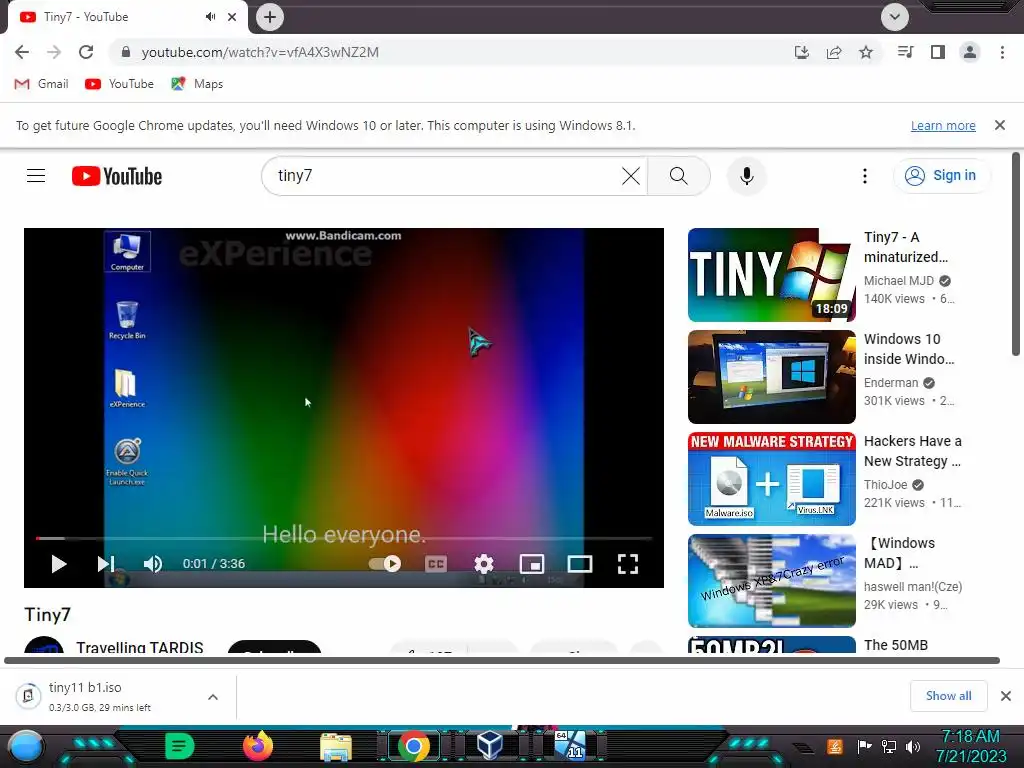Open Chrome profile avatar

click(x=970, y=52)
